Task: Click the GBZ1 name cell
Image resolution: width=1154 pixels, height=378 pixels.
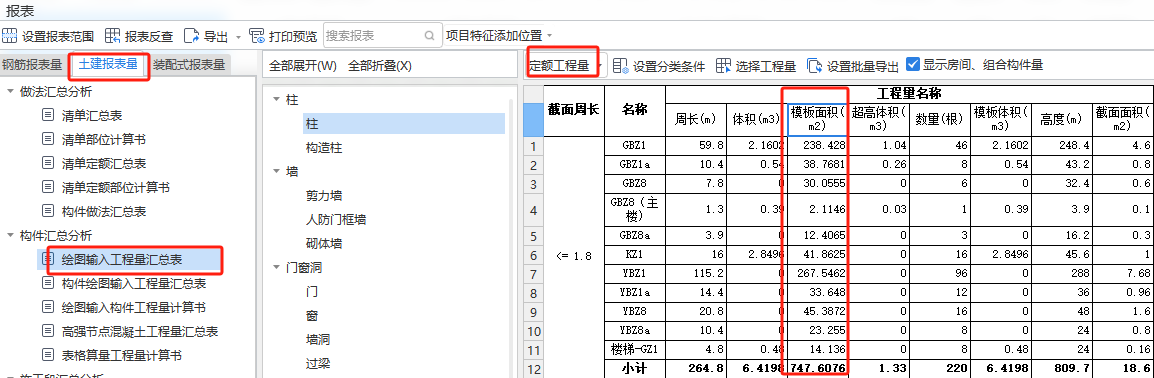Action: coord(634,146)
